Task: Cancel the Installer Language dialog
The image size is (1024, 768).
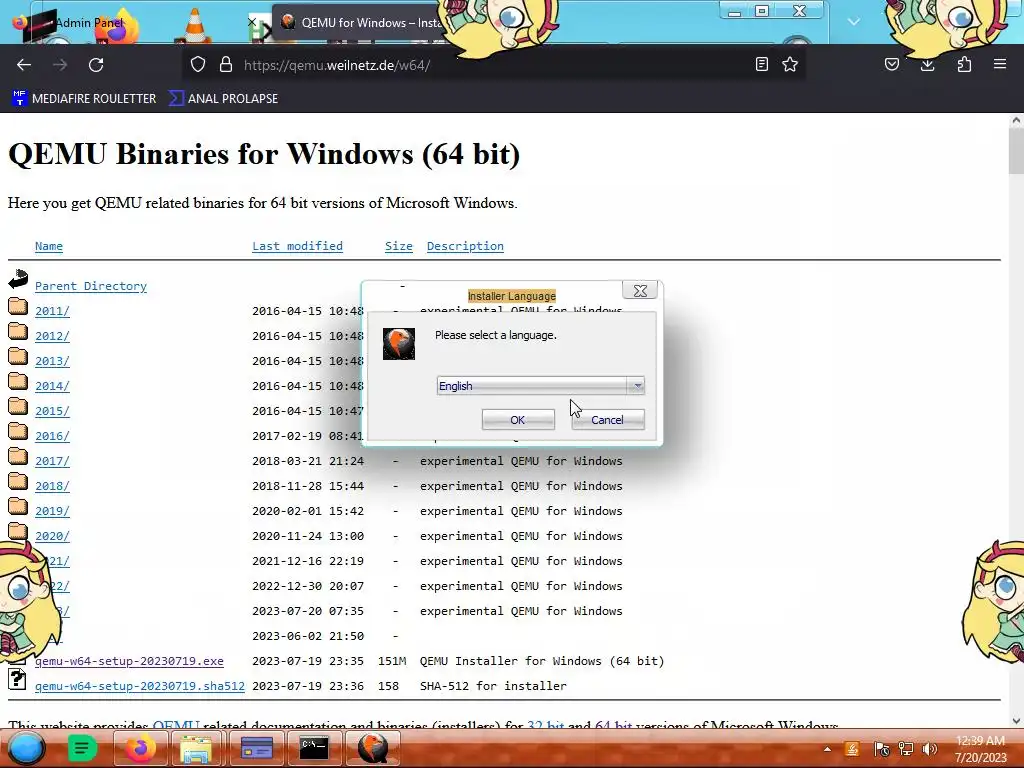Action: pyautogui.click(x=607, y=420)
